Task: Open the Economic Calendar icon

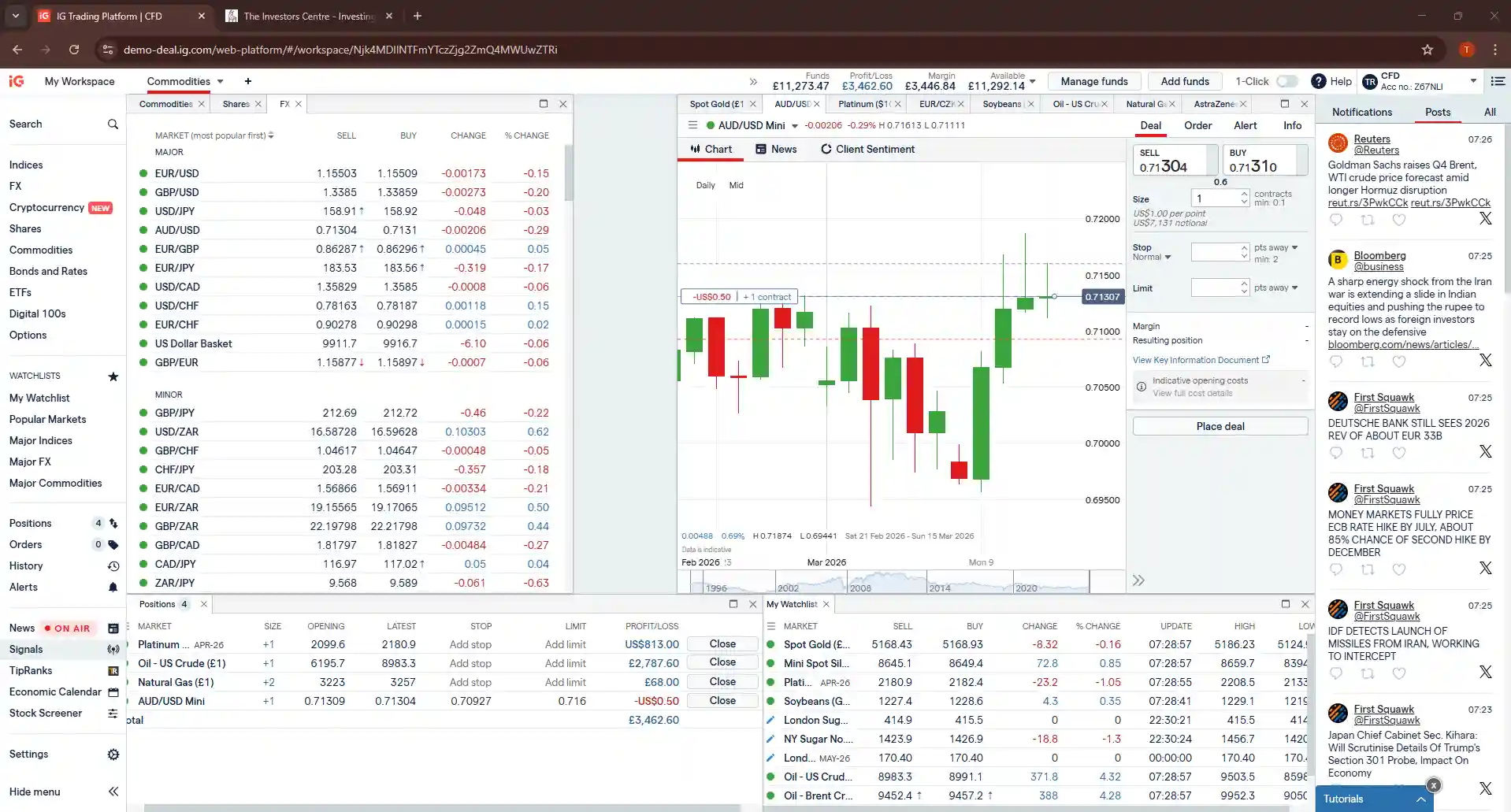Action: pyautogui.click(x=113, y=692)
